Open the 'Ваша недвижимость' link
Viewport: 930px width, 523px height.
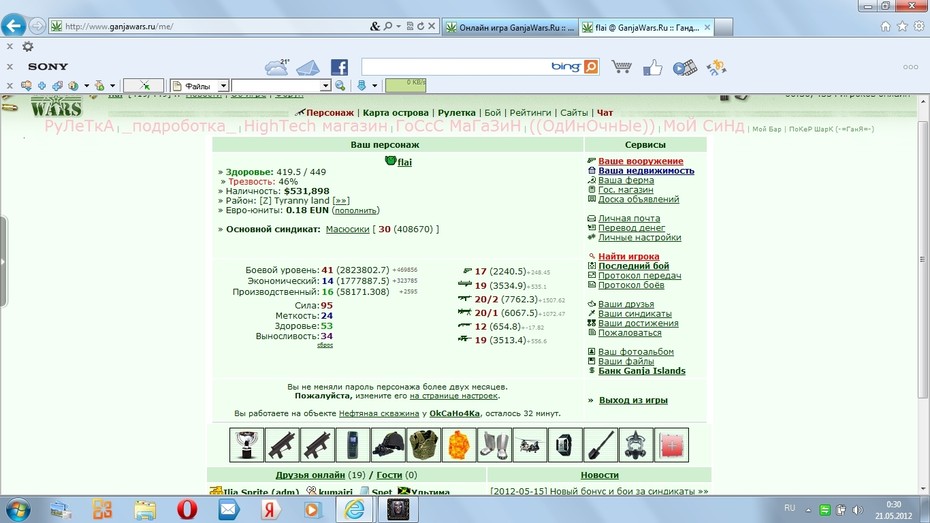(x=646, y=171)
